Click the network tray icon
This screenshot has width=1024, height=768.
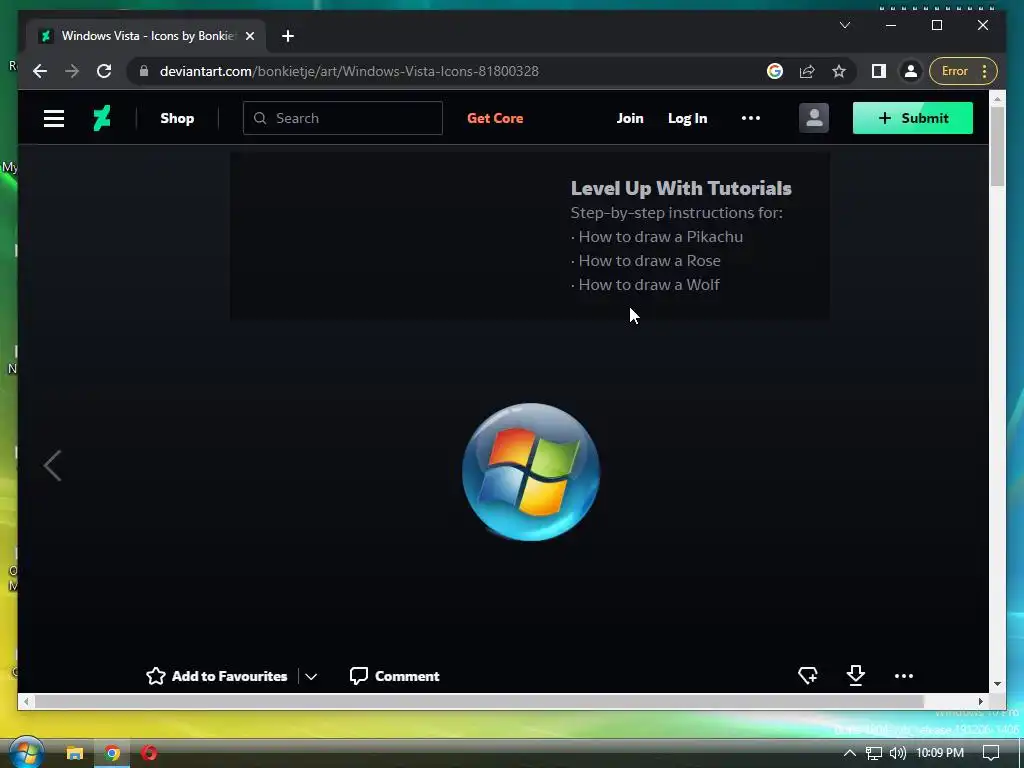pos(873,753)
